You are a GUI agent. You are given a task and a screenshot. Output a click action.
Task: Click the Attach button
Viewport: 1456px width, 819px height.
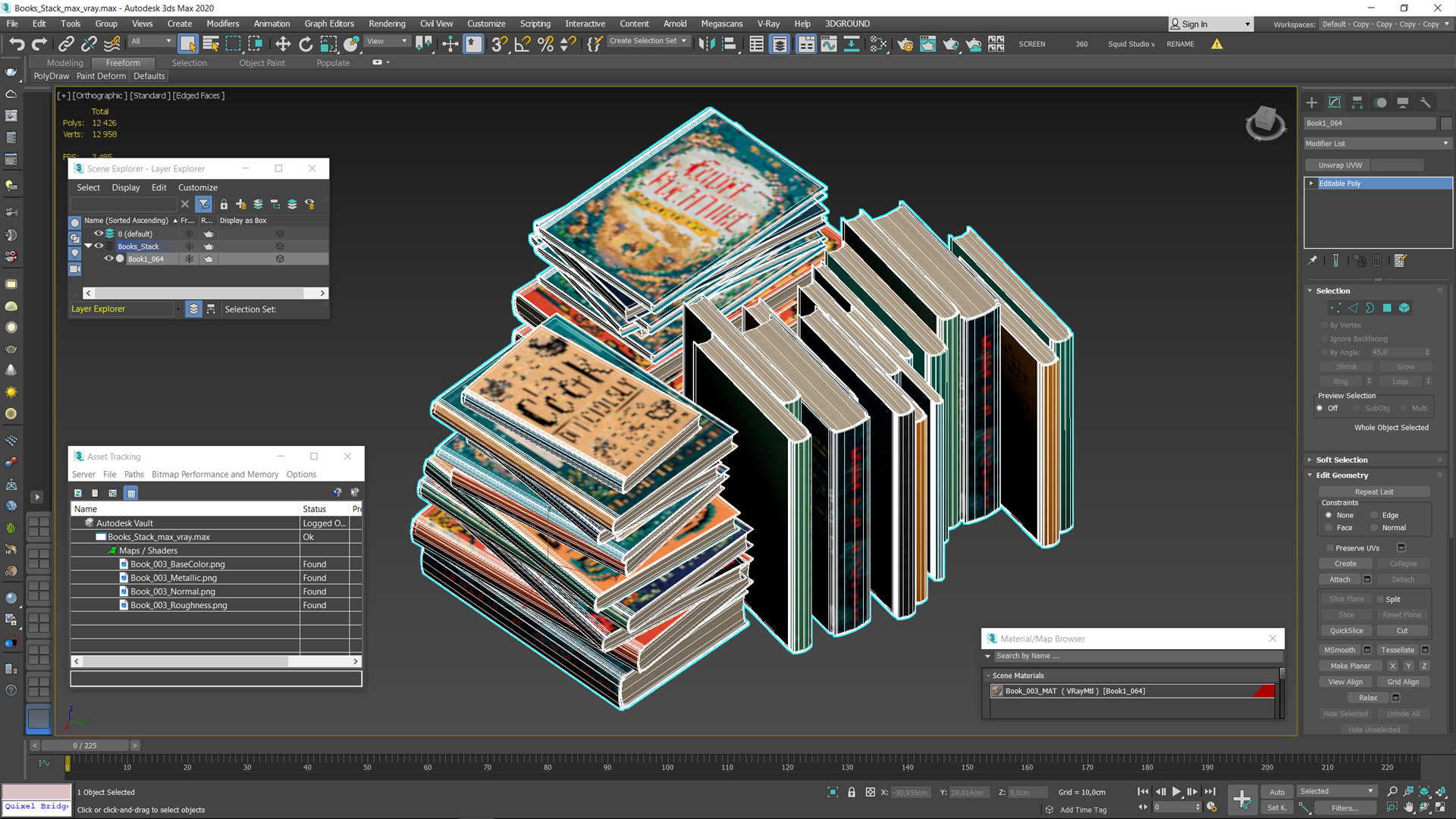[x=1340, y=579]
